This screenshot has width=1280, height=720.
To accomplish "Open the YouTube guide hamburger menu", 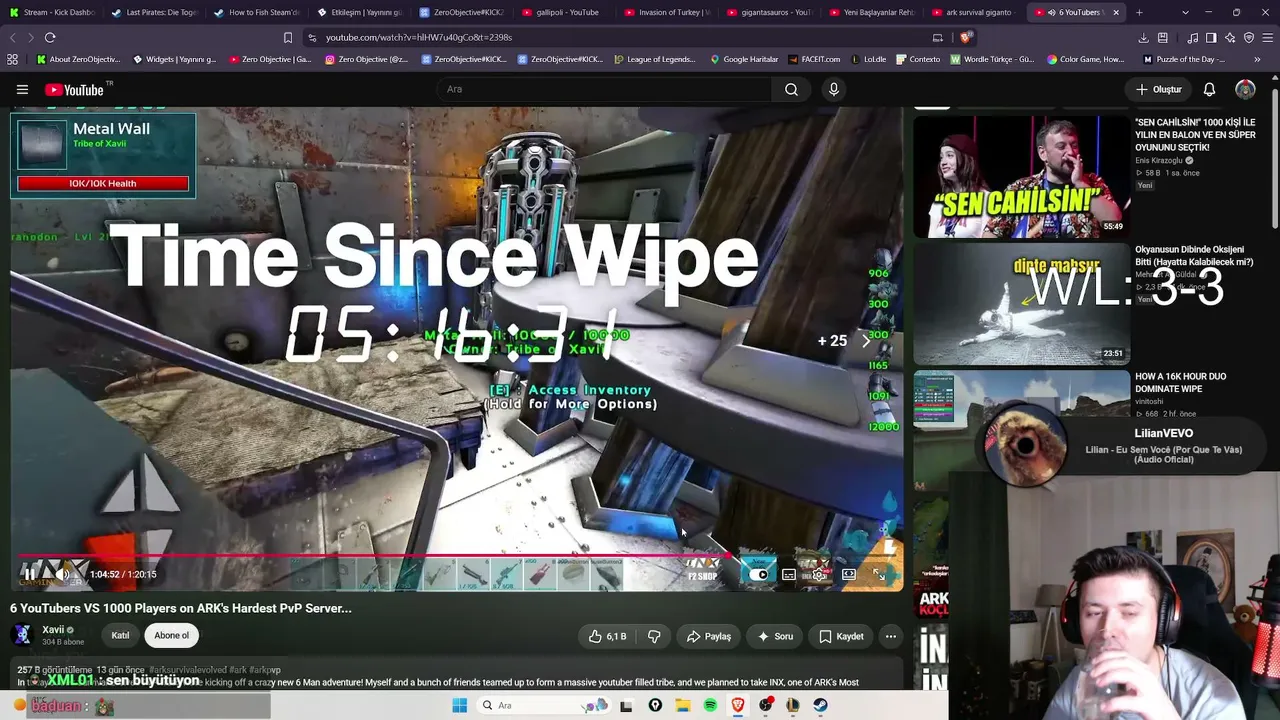I will (x=22, y=89).
